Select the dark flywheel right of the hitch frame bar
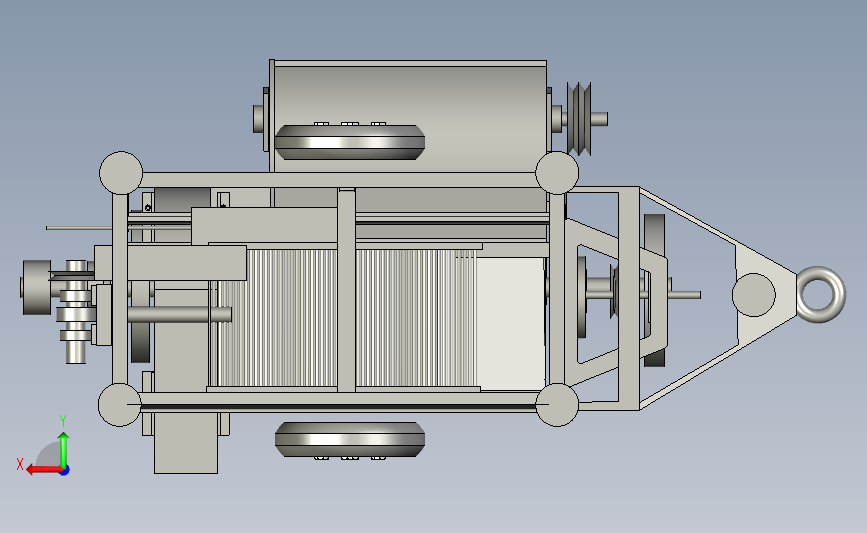867x533 pixels. [655, 290]
